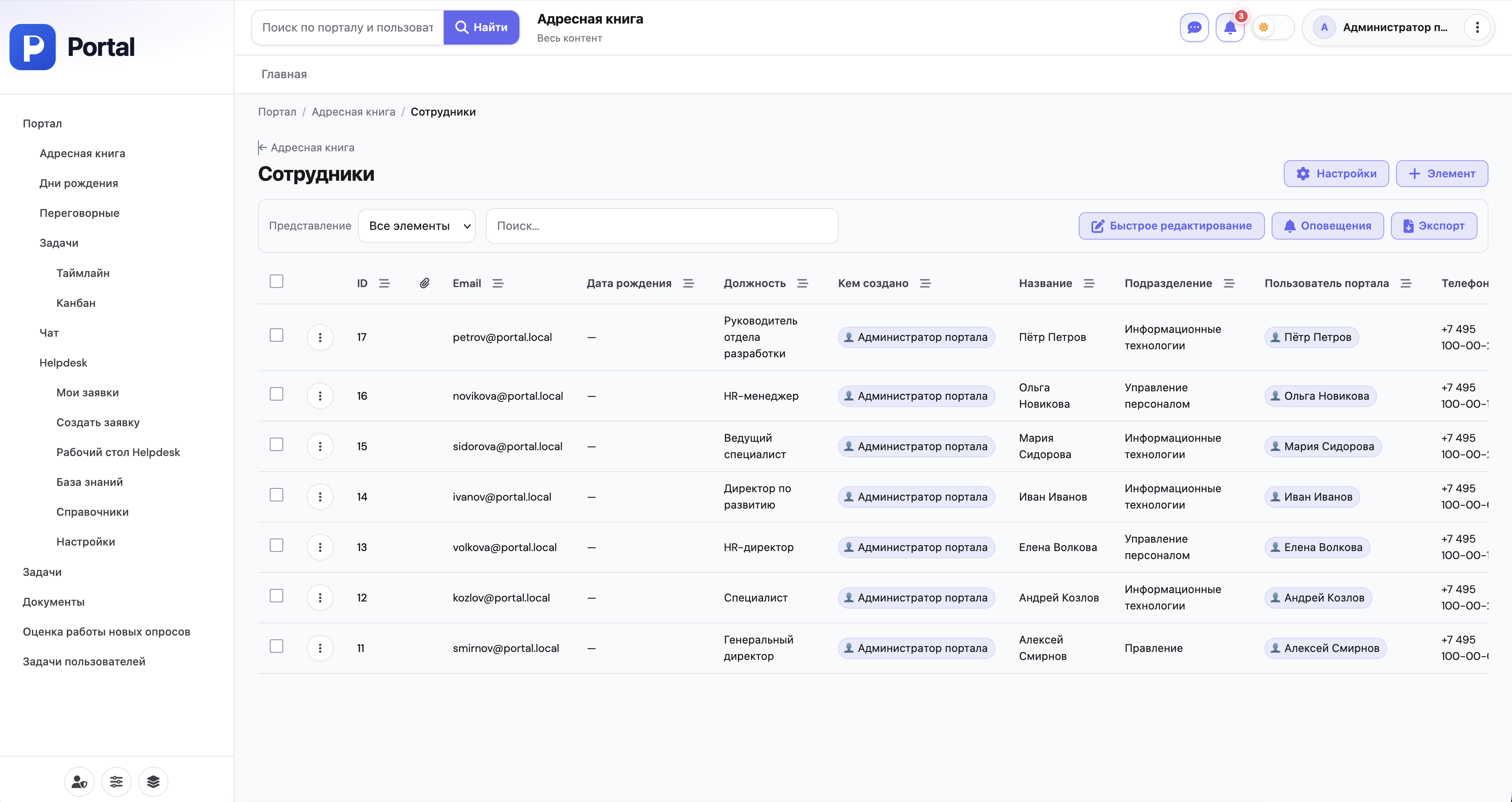Click the attachment paperclip column icon
Viewport: 1512px width, 802px height.
coord(424,284)
